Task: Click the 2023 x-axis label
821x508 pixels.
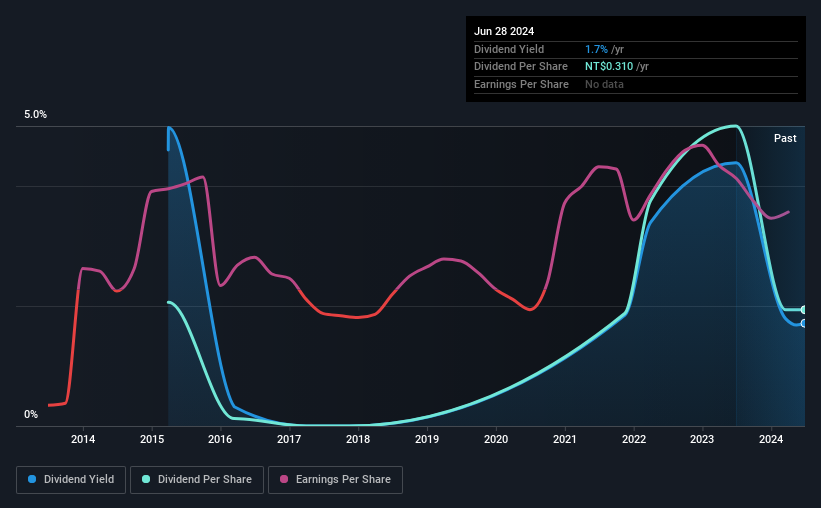Action: (702, 439)
